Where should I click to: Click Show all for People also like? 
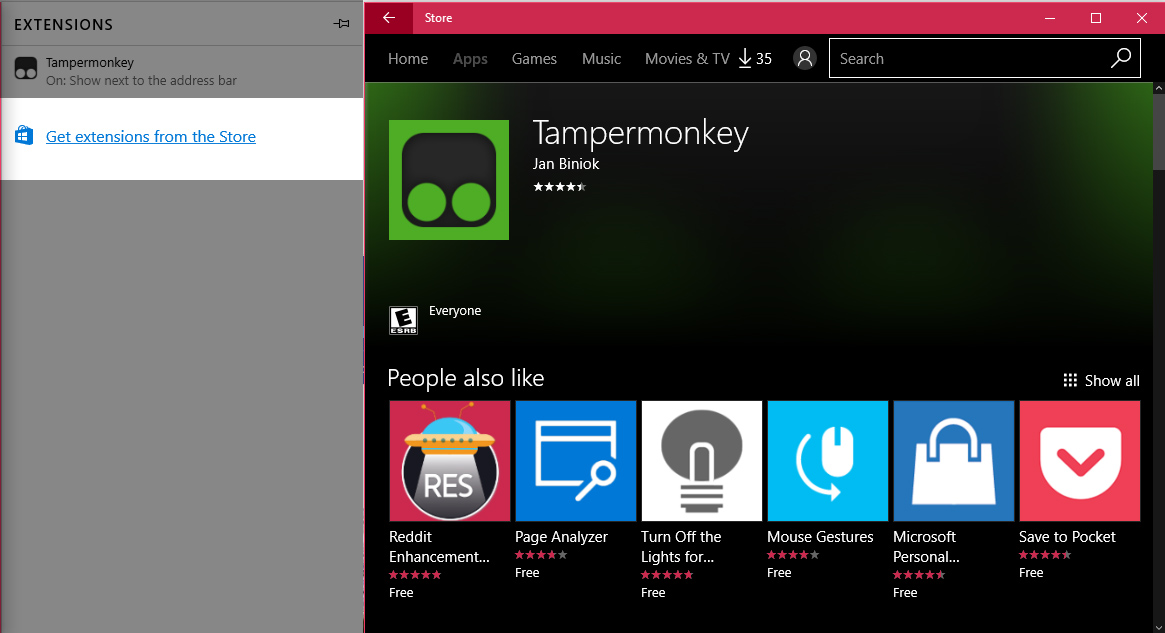[x=1101, y=381]
